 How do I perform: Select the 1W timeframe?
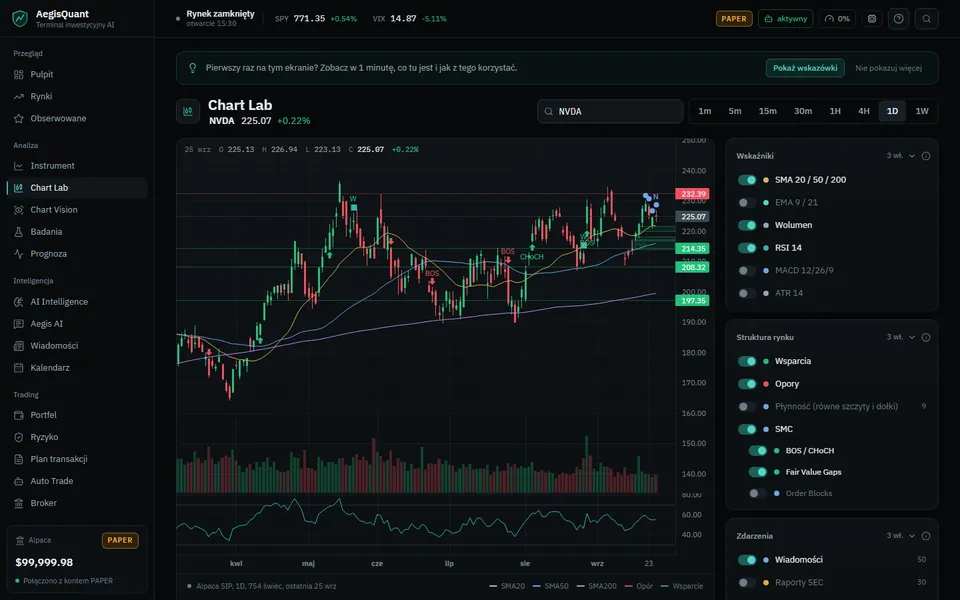click(922, 111)
